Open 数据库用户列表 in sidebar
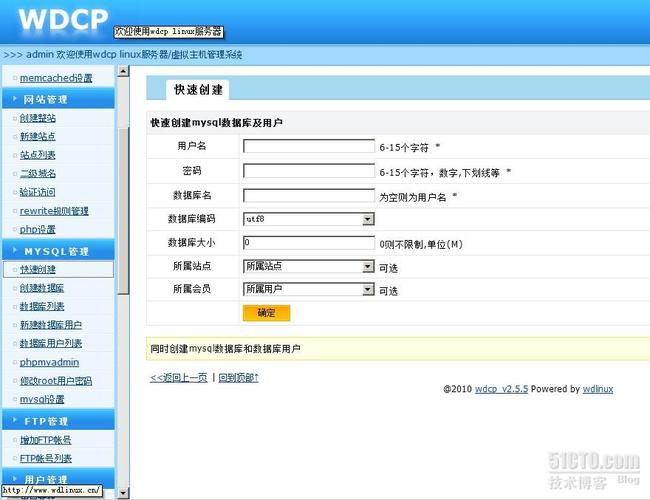Image resolution: width=650 pixels, height=500 pixels. (x=51, y=343)
